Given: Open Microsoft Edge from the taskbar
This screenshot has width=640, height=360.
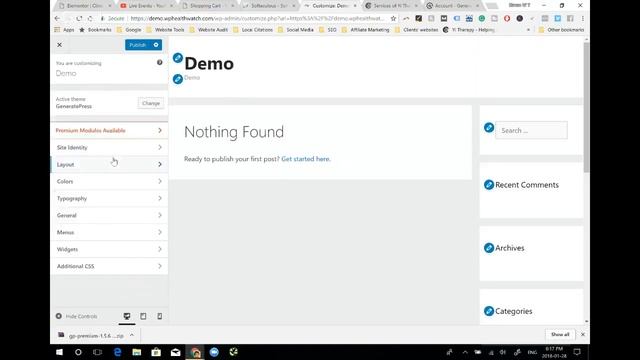Looking at the screenshot, I should (x=117, y=352).
